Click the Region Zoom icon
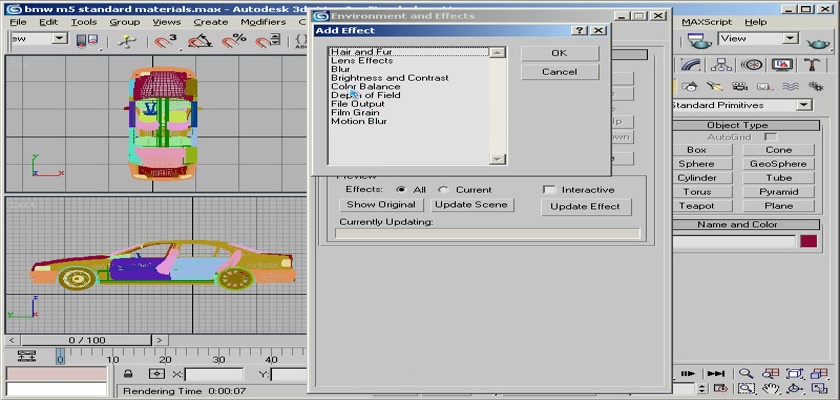840x400 pixels. [746, 388]
